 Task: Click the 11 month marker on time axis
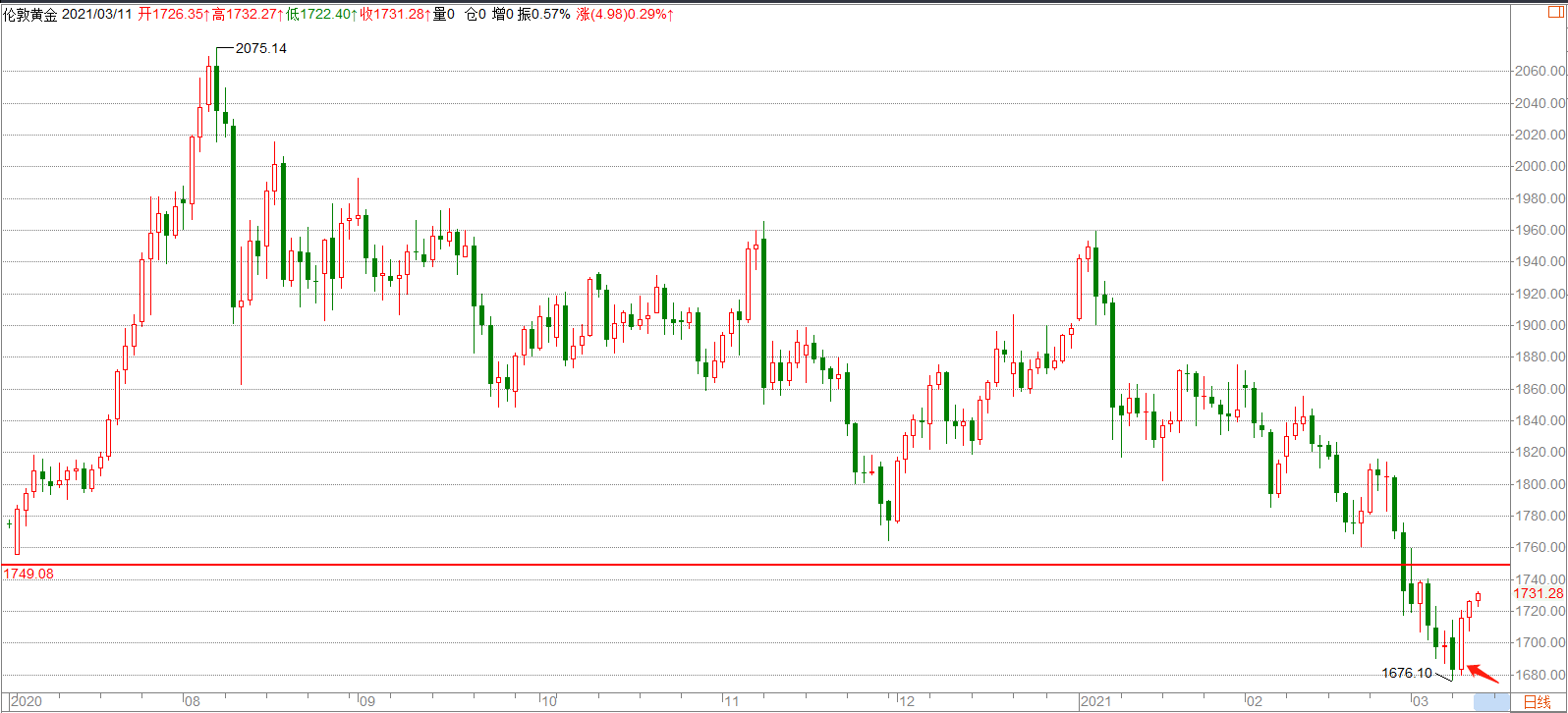(x=731, y=701)
